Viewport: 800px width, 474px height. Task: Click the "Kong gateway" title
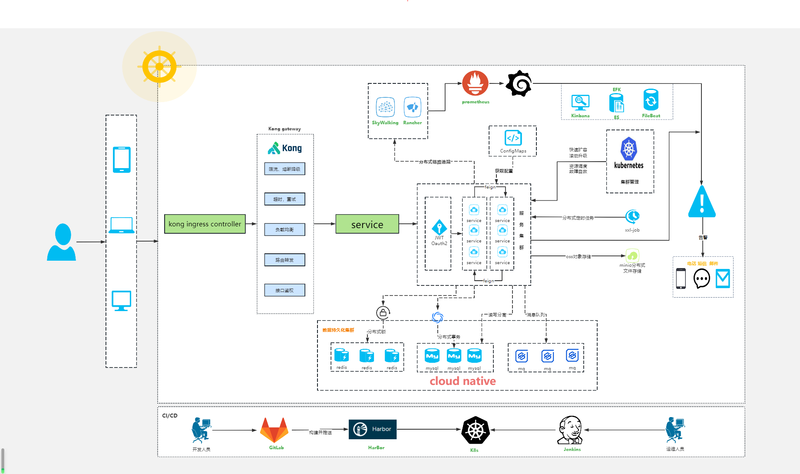point(285,129)
